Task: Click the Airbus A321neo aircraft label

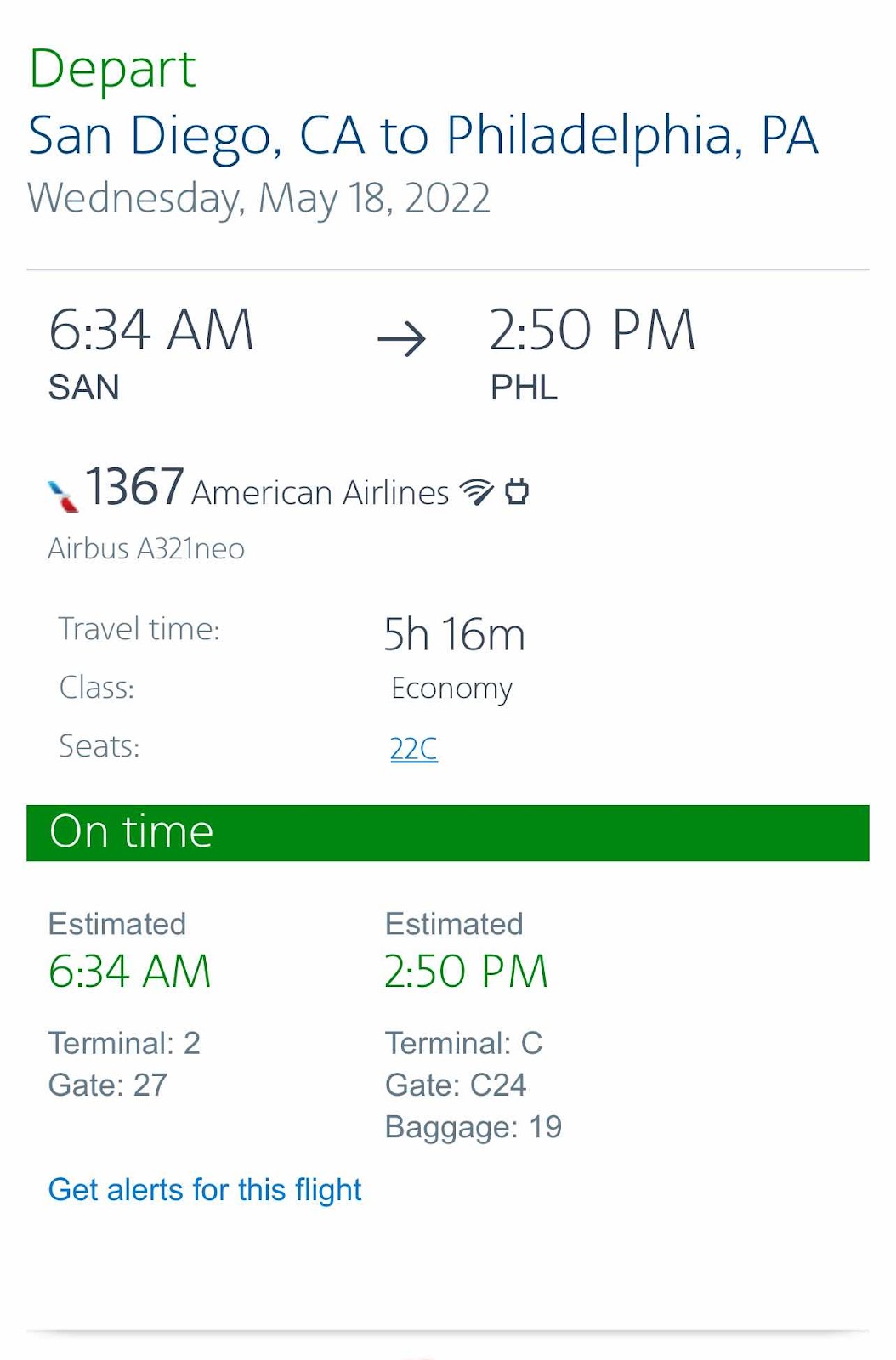Action: pyautogui.click(x=146, y=548)
